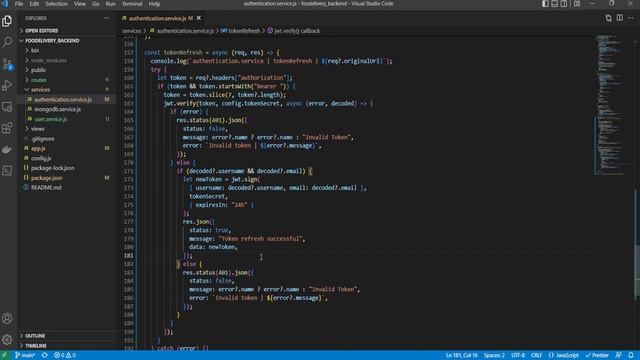640x360 pixels.
Task: Open Remote Explorer in activity bar
Action: click(x=7, y=107)
